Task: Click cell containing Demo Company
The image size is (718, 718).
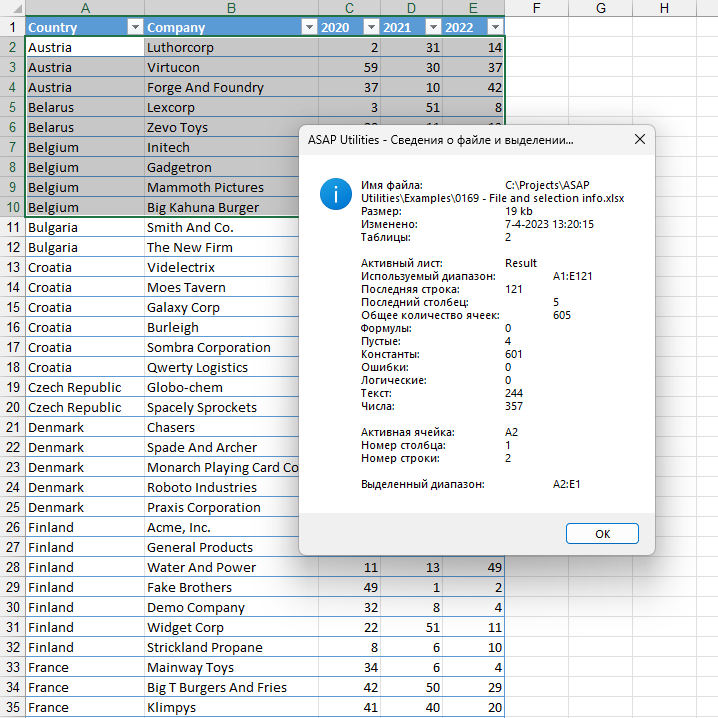Action: click(231, 607)
